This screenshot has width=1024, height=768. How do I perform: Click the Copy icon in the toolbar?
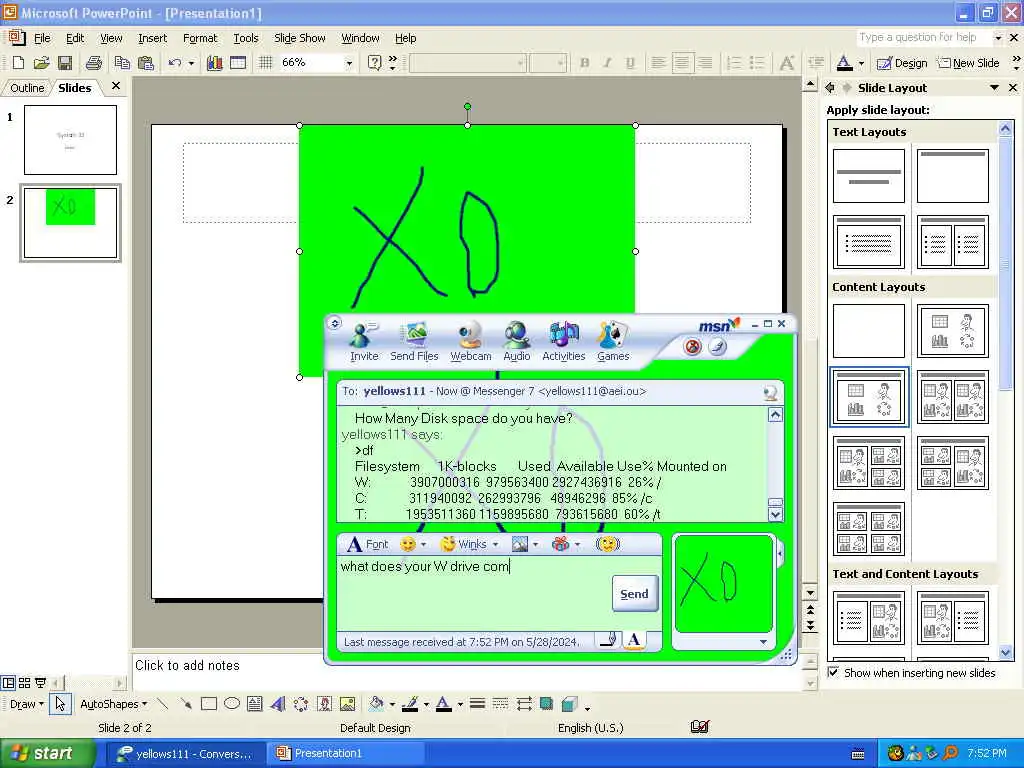coord(122,63)
